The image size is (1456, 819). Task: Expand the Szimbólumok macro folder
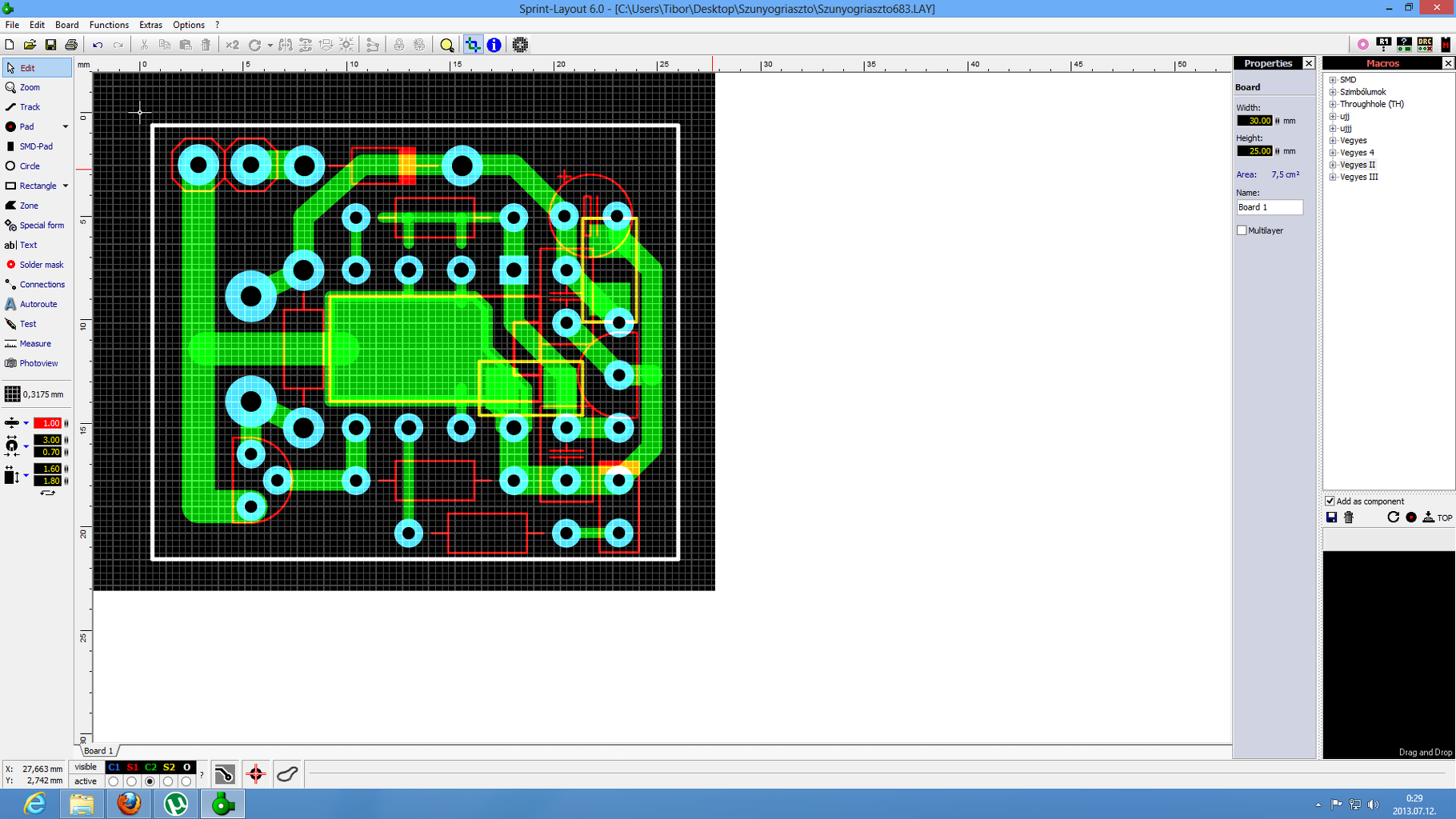click(x=1333, y=92)
